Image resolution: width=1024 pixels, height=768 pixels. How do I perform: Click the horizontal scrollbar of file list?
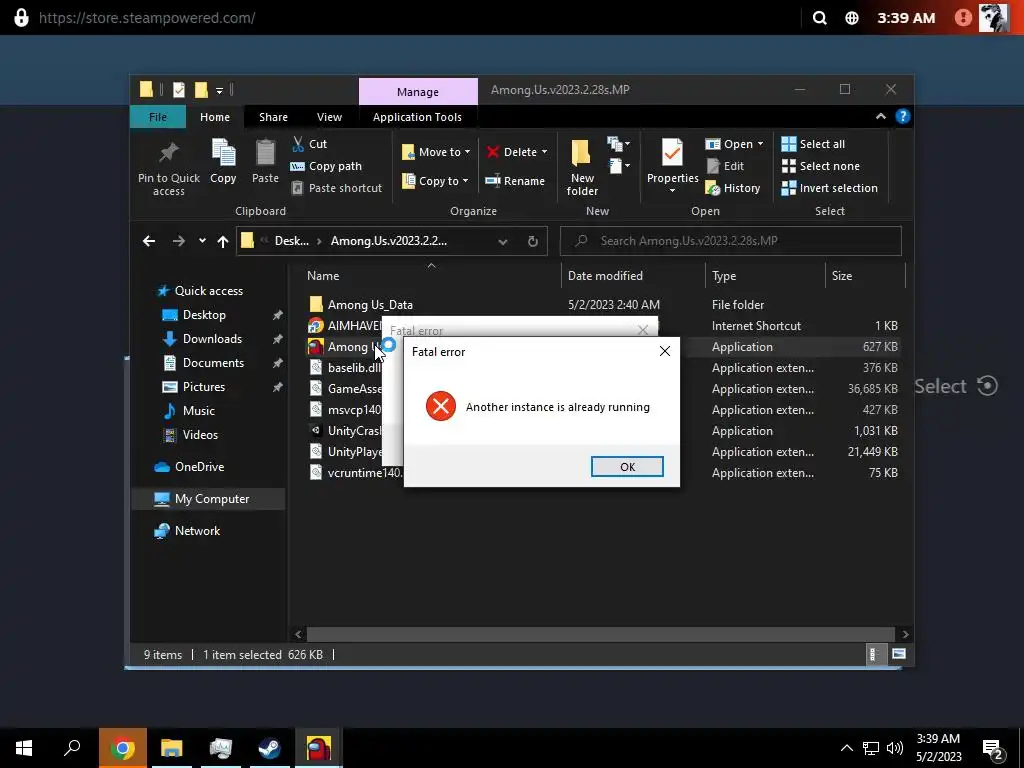coord(600,634)
